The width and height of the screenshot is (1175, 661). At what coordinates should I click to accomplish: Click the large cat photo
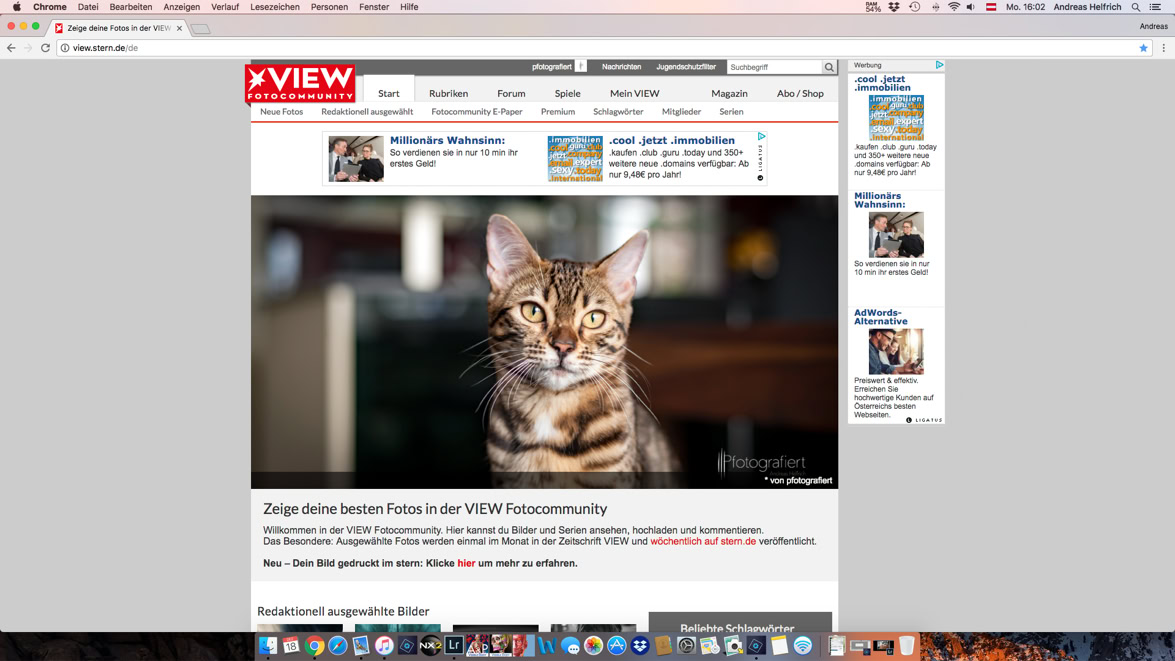tap(544, 342)
